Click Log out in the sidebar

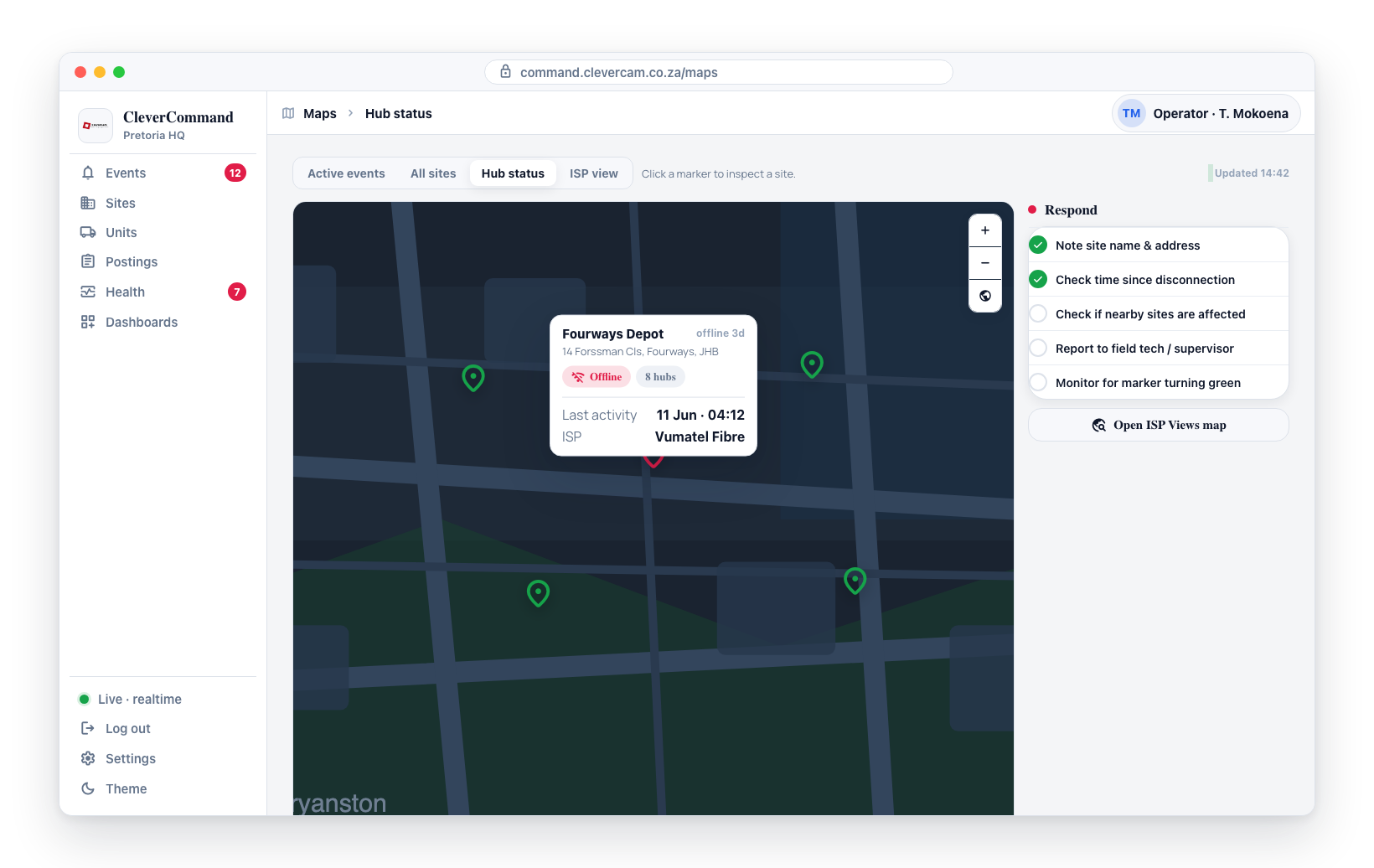(x=163, y=728)
